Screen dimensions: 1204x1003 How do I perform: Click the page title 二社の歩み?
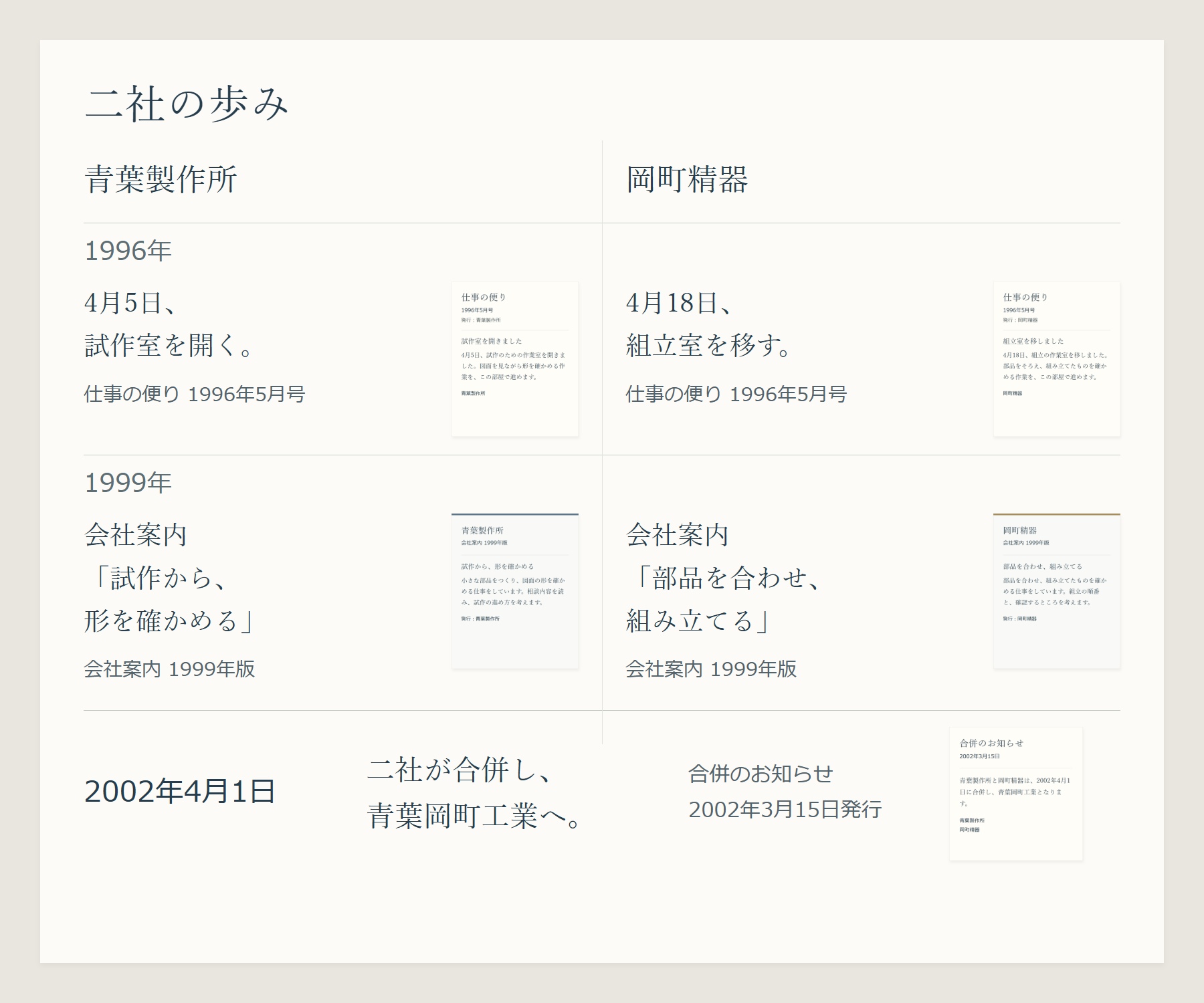(187, 104)
